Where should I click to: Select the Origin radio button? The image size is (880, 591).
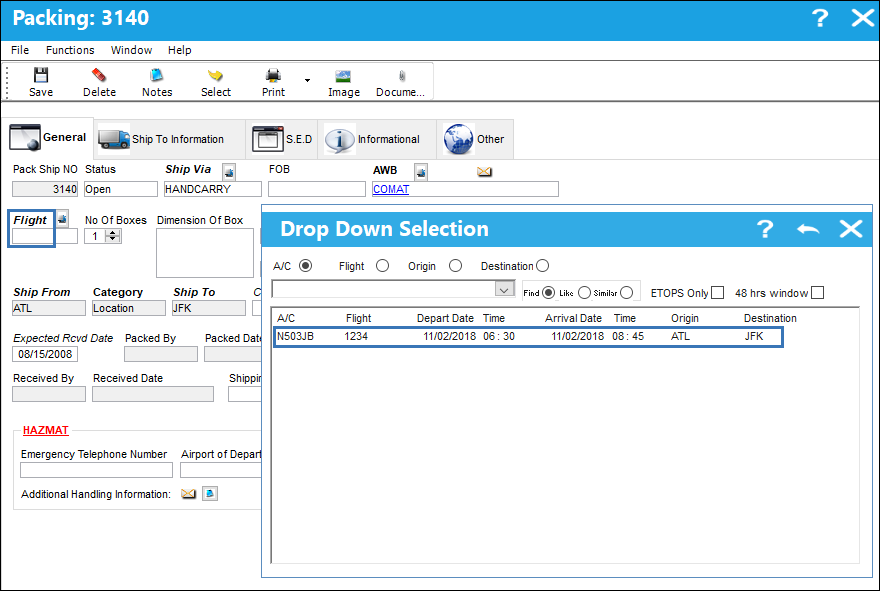pyautogui.click(x=455, y=266)
